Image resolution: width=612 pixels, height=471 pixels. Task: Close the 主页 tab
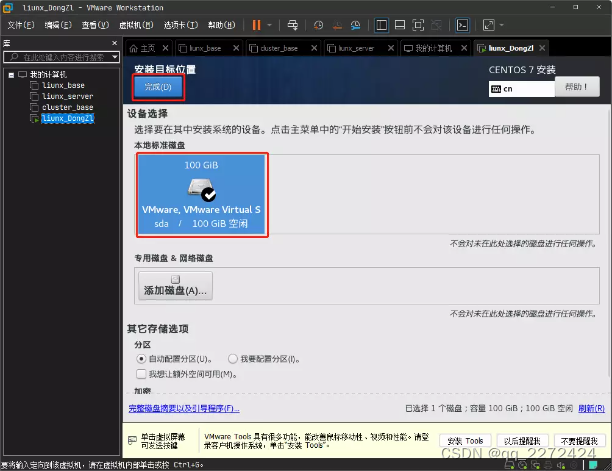tap(165, 48)
